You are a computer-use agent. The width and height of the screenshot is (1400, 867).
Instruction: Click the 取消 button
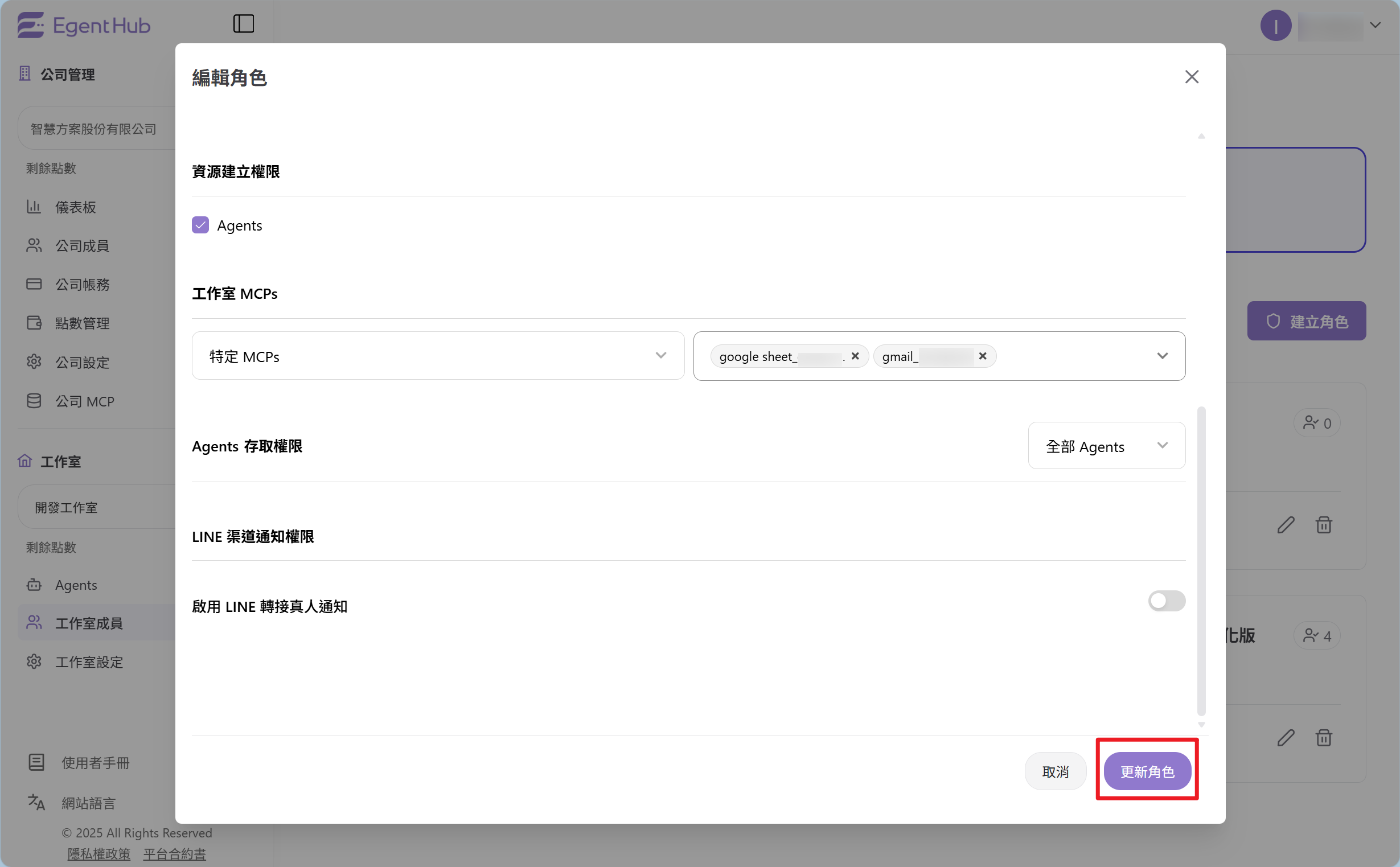click(x=1055, y=771)
